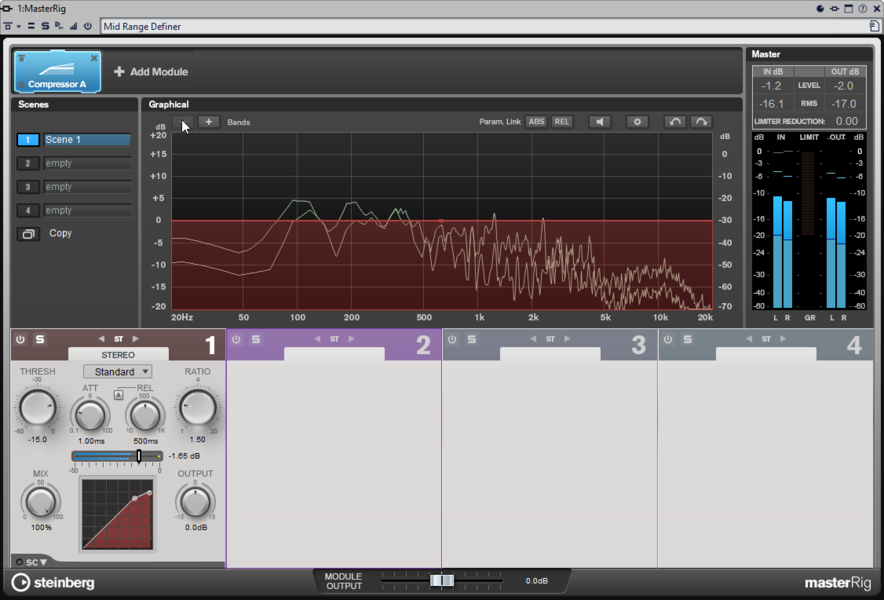The width and height of the screenshot is (884, 600).
Task: Click the Copy scene label
Action: (60, 233)
